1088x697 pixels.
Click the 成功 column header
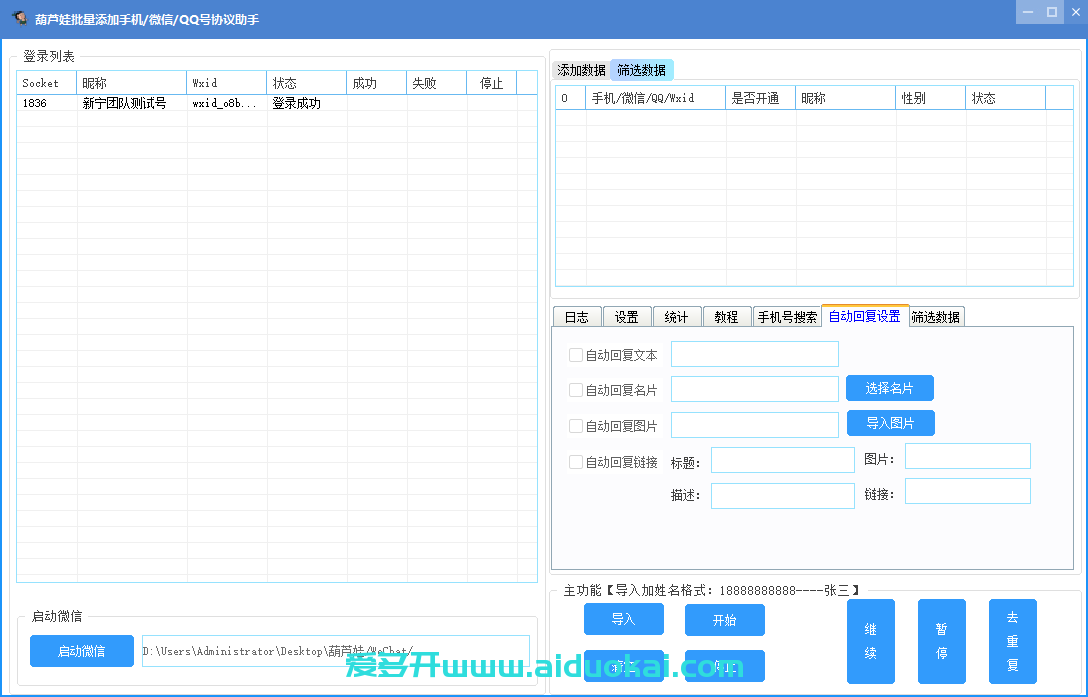coord(377,83)
